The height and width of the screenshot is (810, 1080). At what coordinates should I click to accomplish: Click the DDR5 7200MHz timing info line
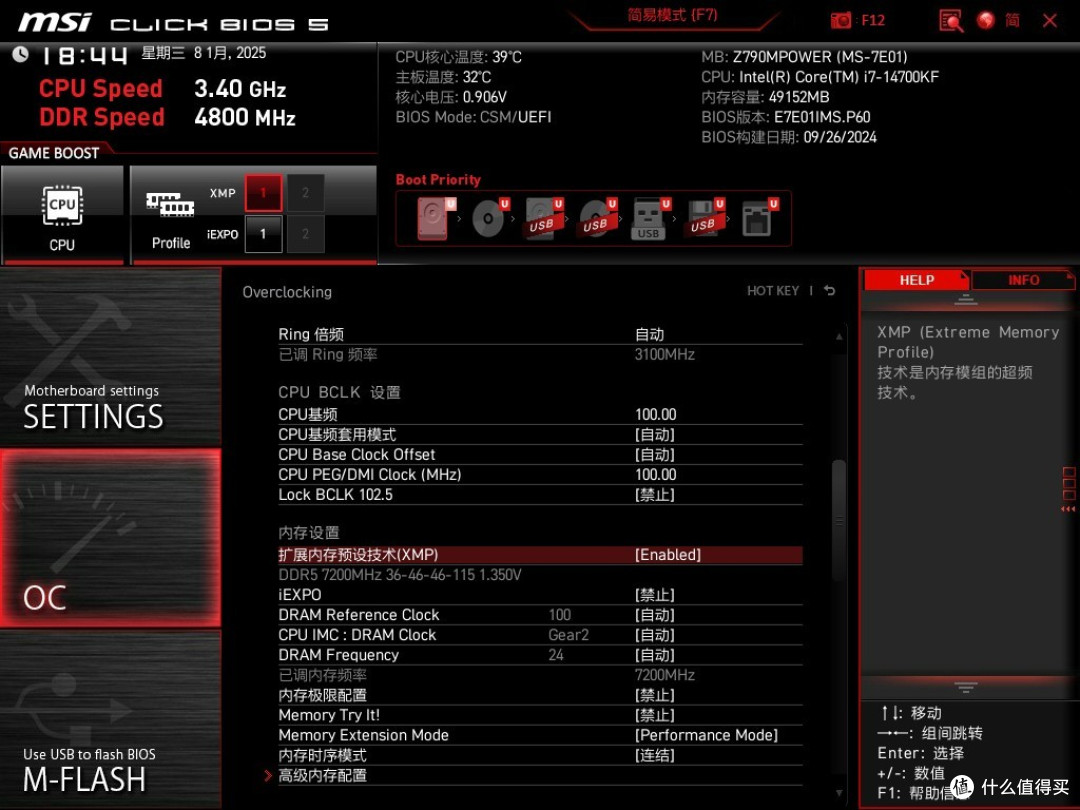point(399,575)
